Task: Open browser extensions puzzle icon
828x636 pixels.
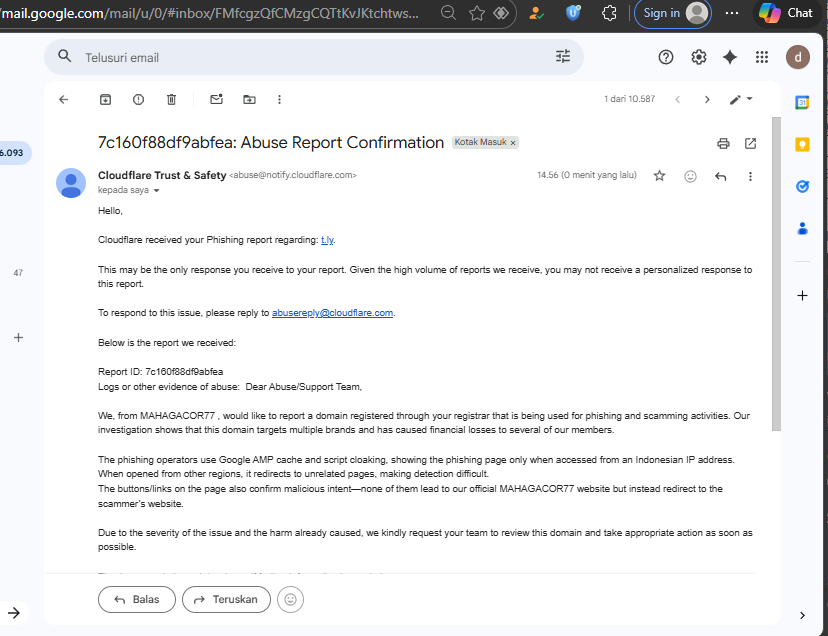Action: tap(609, 13)
